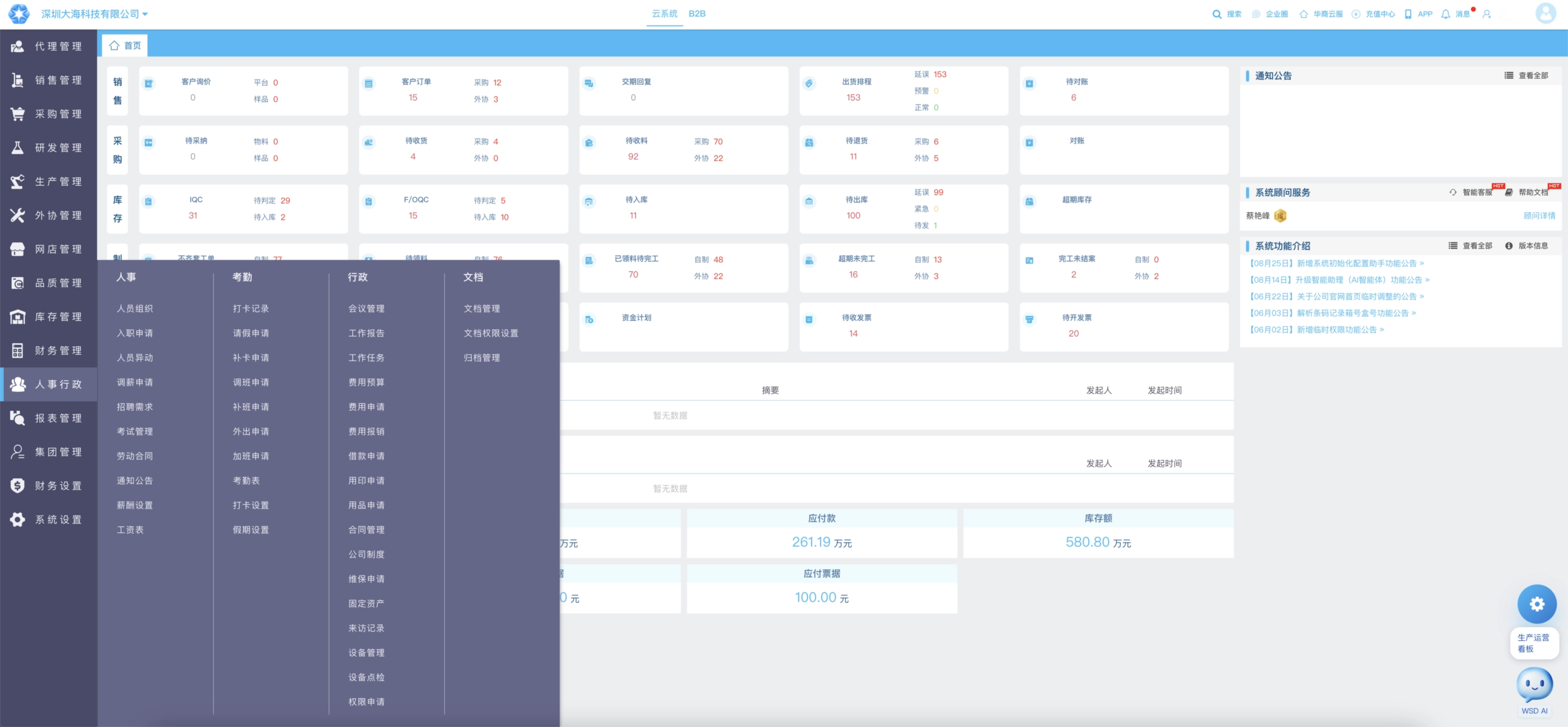The image size is (1568, 727).
Task: Open 外协管理 sidebar module
Action: click(49, 215)
